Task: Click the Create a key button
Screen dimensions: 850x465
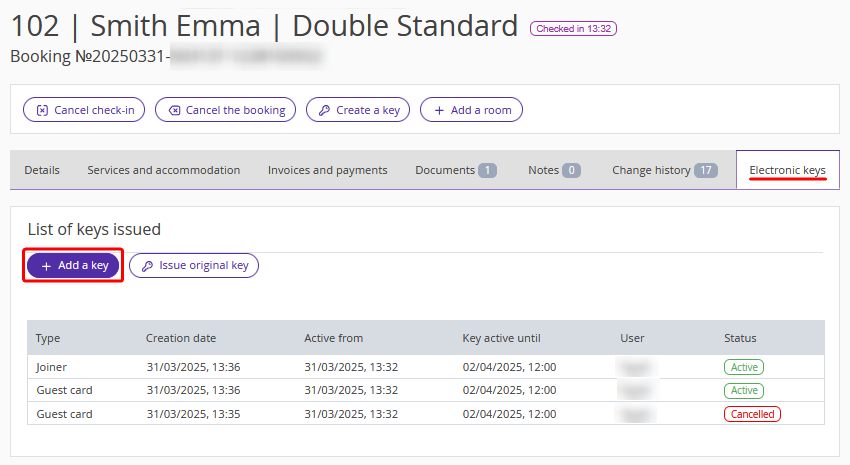Action: point(358,110)
